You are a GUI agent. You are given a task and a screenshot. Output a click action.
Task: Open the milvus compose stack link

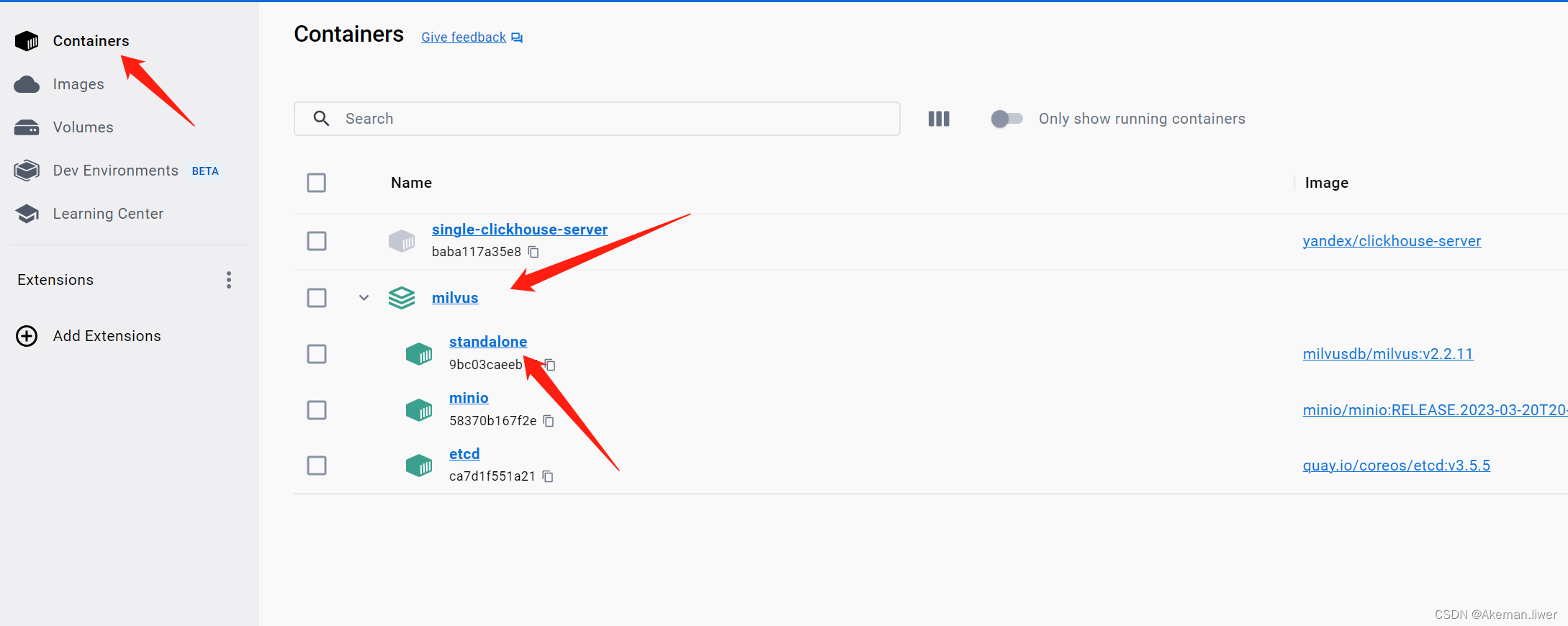(x=455, y=298)
